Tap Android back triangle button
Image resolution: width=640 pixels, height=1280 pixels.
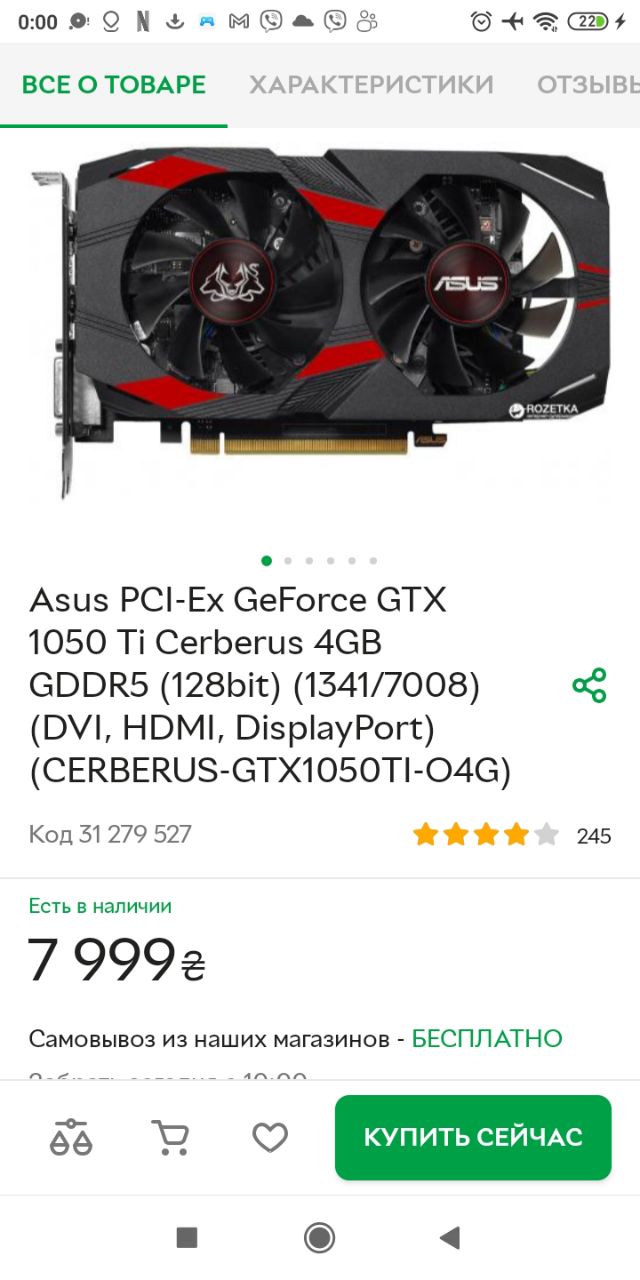[x=450, y=1238]
